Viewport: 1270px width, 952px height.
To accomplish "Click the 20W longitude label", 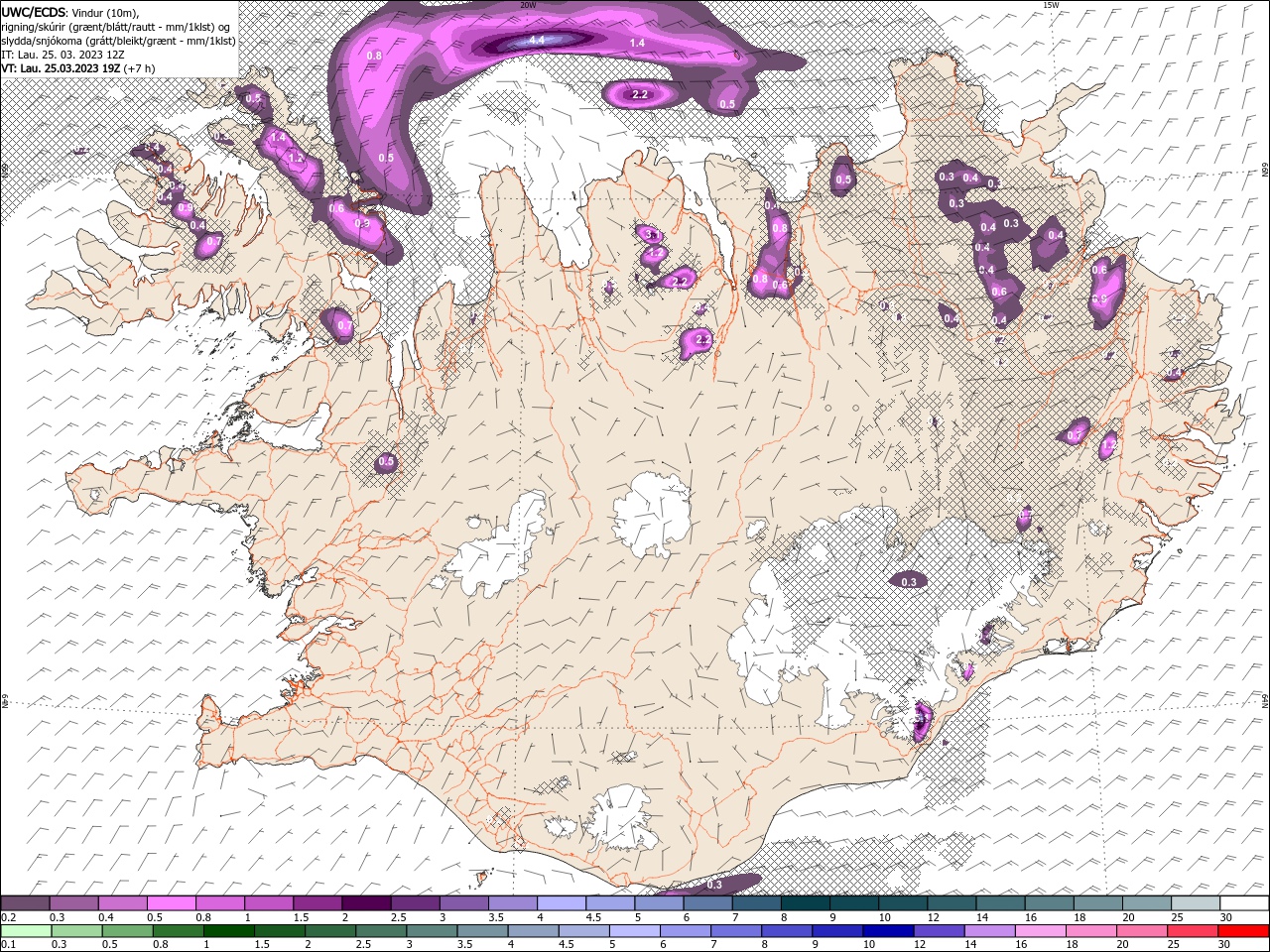I will 528,5.
